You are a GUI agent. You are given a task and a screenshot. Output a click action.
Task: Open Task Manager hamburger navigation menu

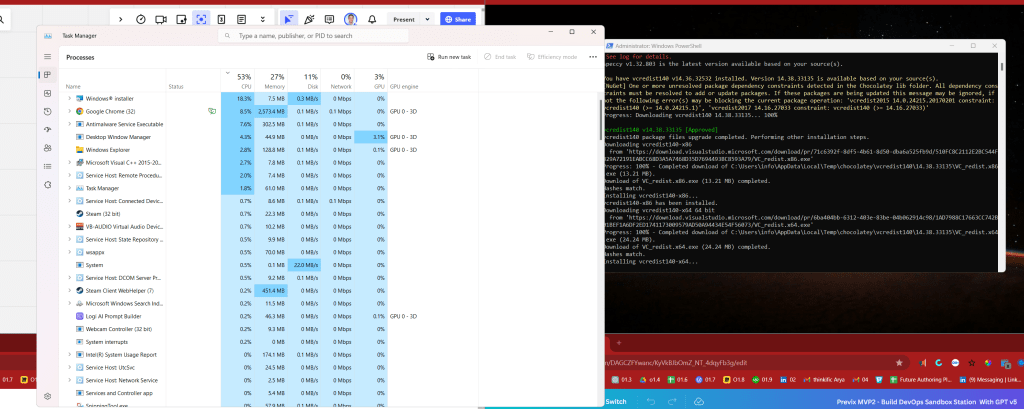click(x=48, y=57)
